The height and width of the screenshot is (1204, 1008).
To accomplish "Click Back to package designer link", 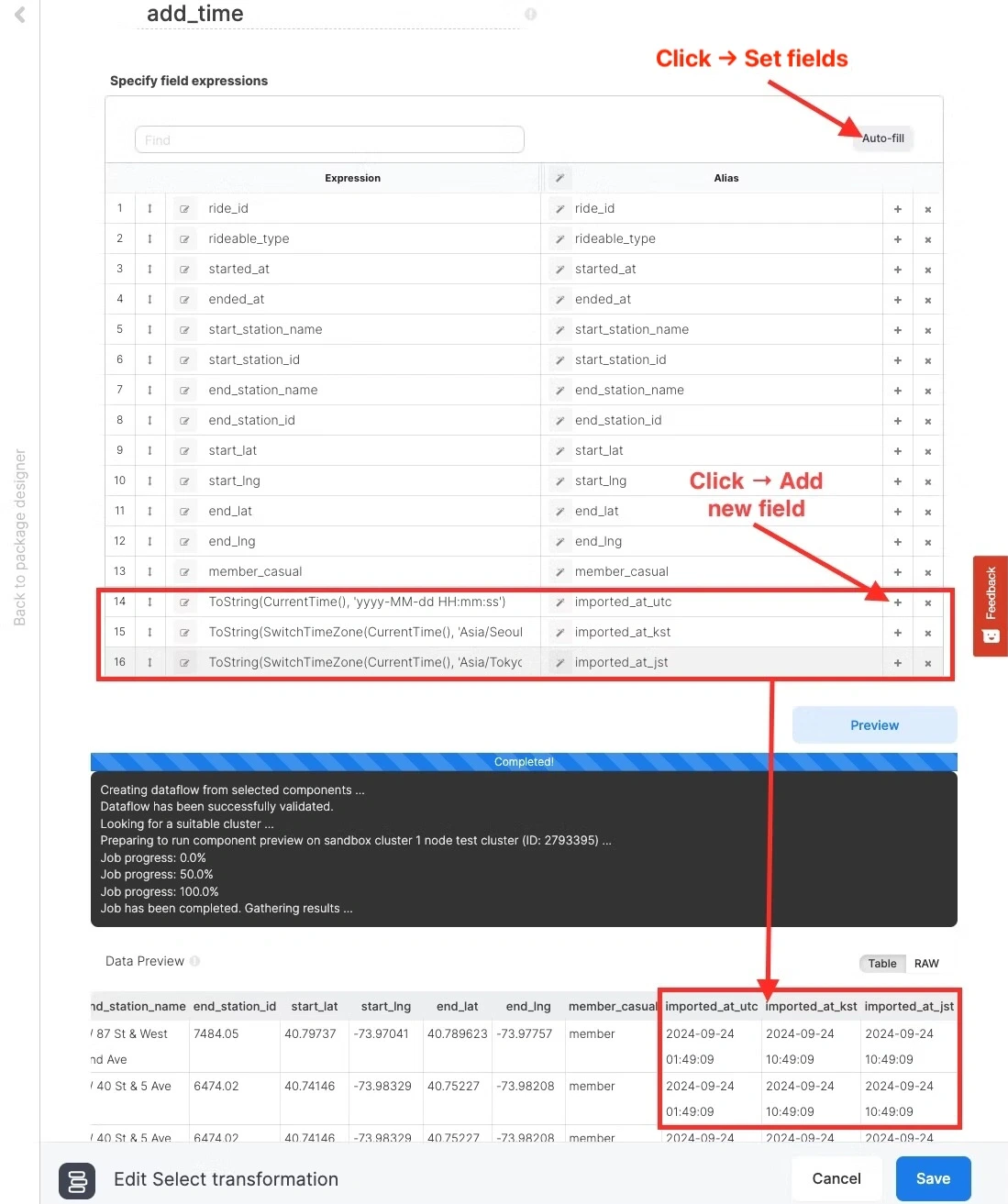I will (x=19, y=537).
